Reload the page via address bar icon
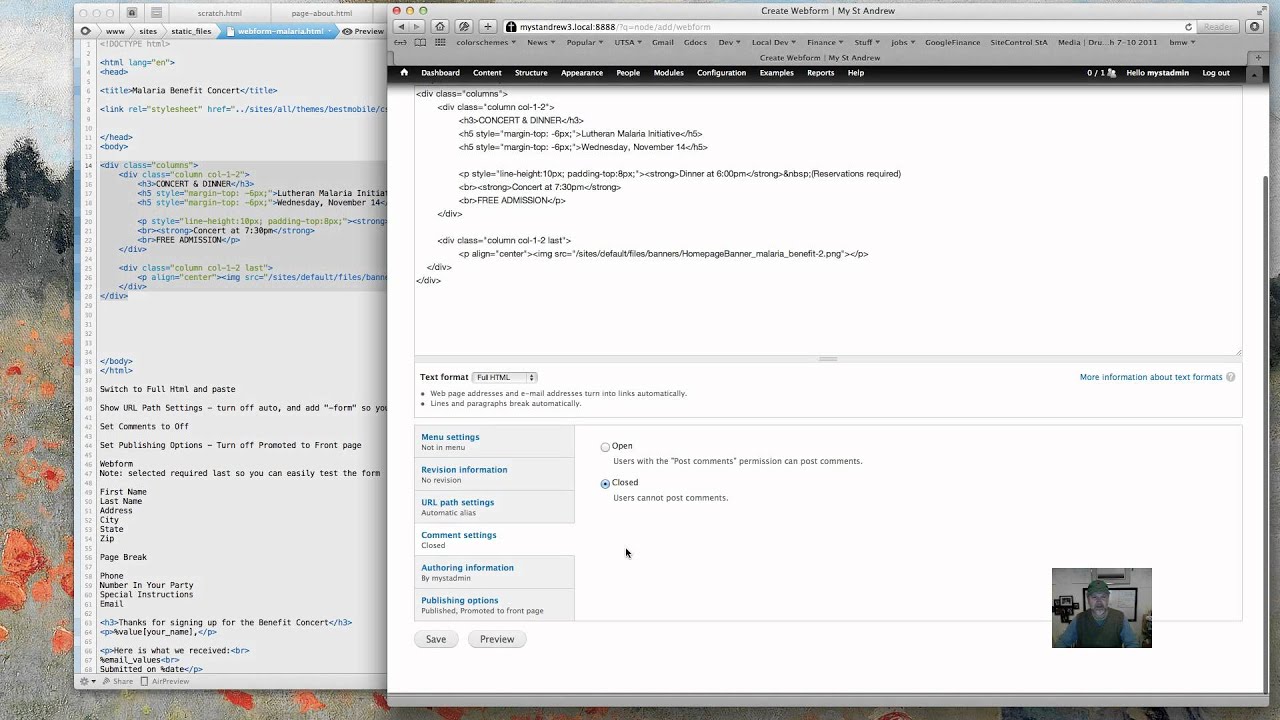The height and width of the screenshot is (720, 1280). [1188, 27]
